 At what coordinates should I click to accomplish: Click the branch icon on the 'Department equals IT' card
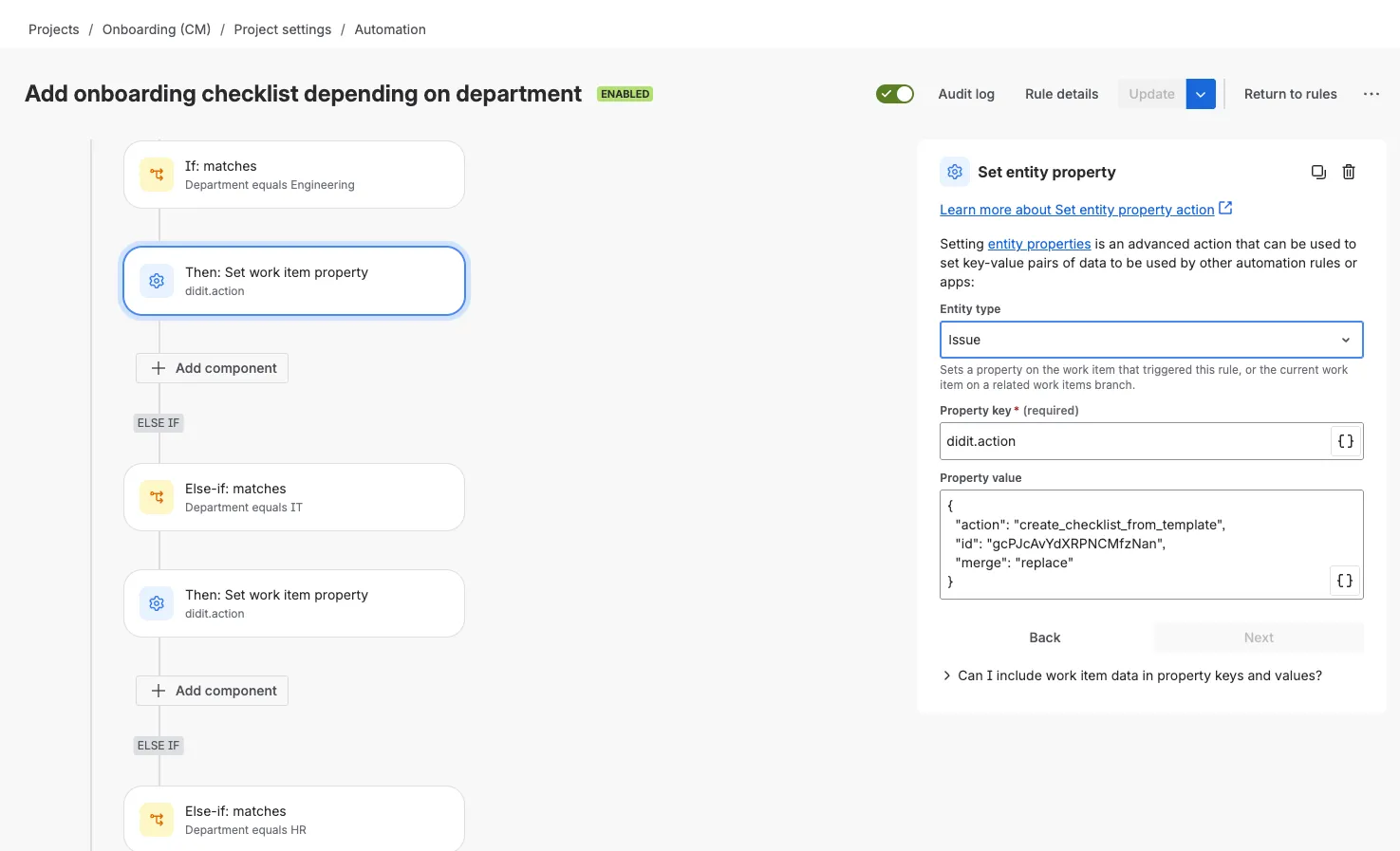tap(157, 497)
